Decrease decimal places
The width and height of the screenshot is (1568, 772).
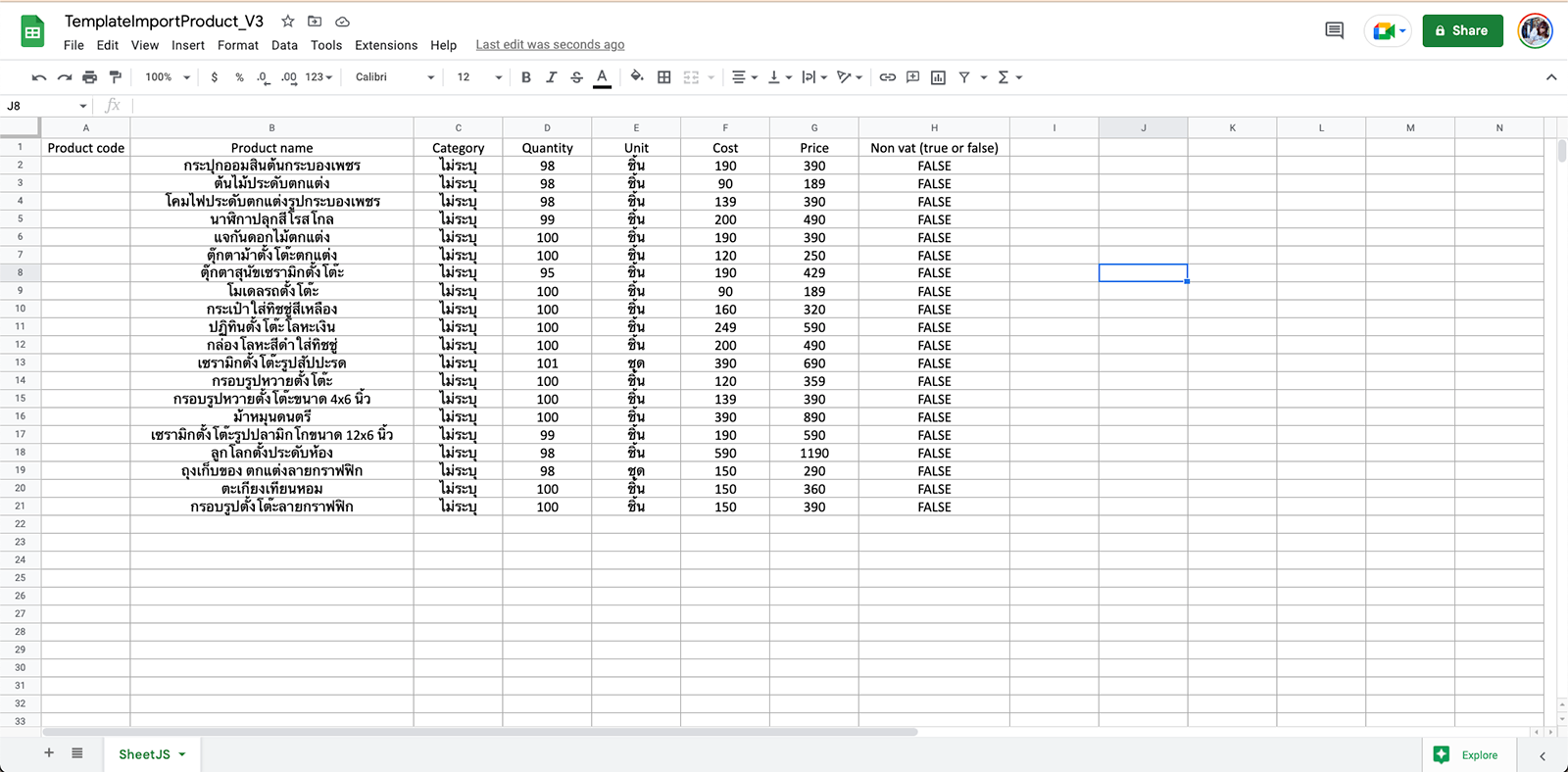pyautogui.click(x=263, y=77)
